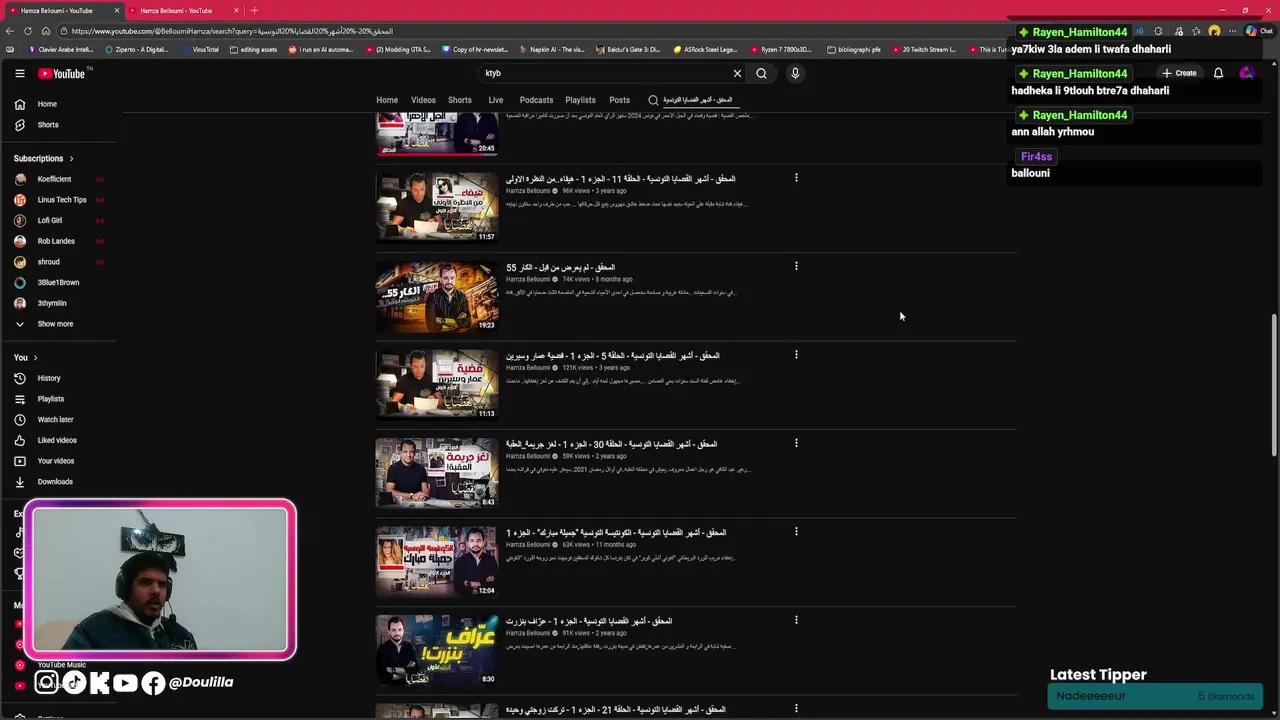Viewport: 1280px width, 720px height.
Task: Open Koefficient channel from subscriptions
Action: (x=54, y=179)
